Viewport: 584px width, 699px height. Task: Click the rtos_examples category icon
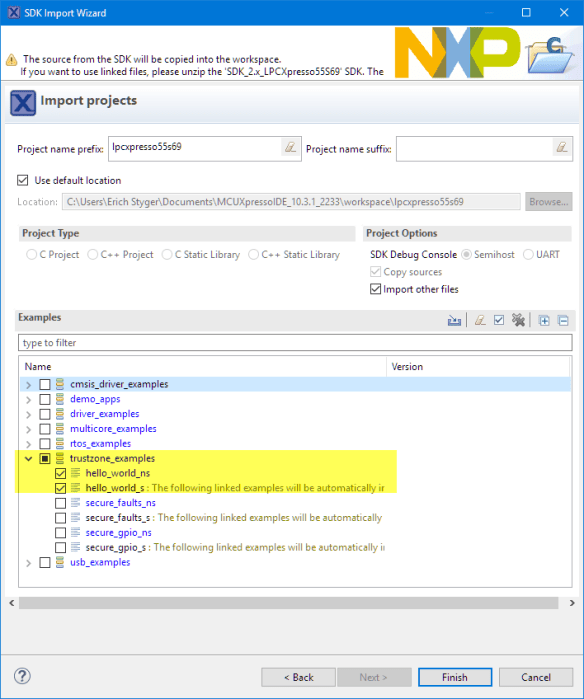[x=60, y=444]
